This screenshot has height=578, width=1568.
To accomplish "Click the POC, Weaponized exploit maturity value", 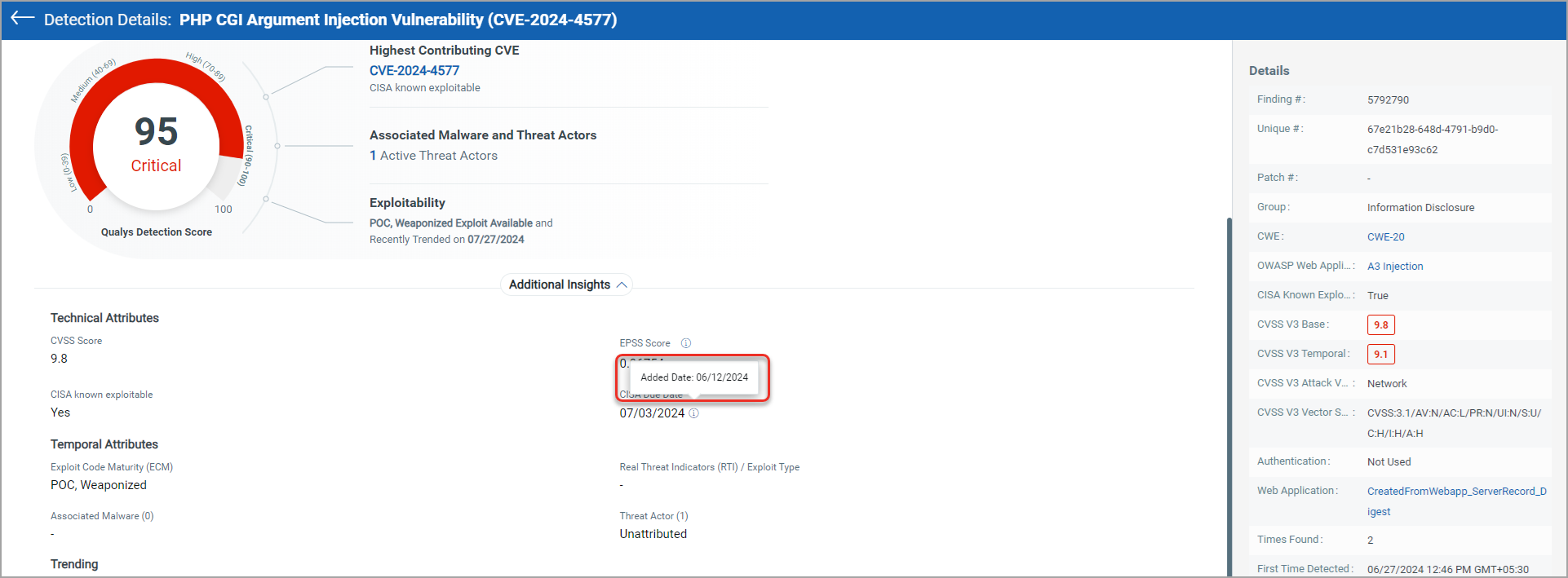I will (99, 485).
